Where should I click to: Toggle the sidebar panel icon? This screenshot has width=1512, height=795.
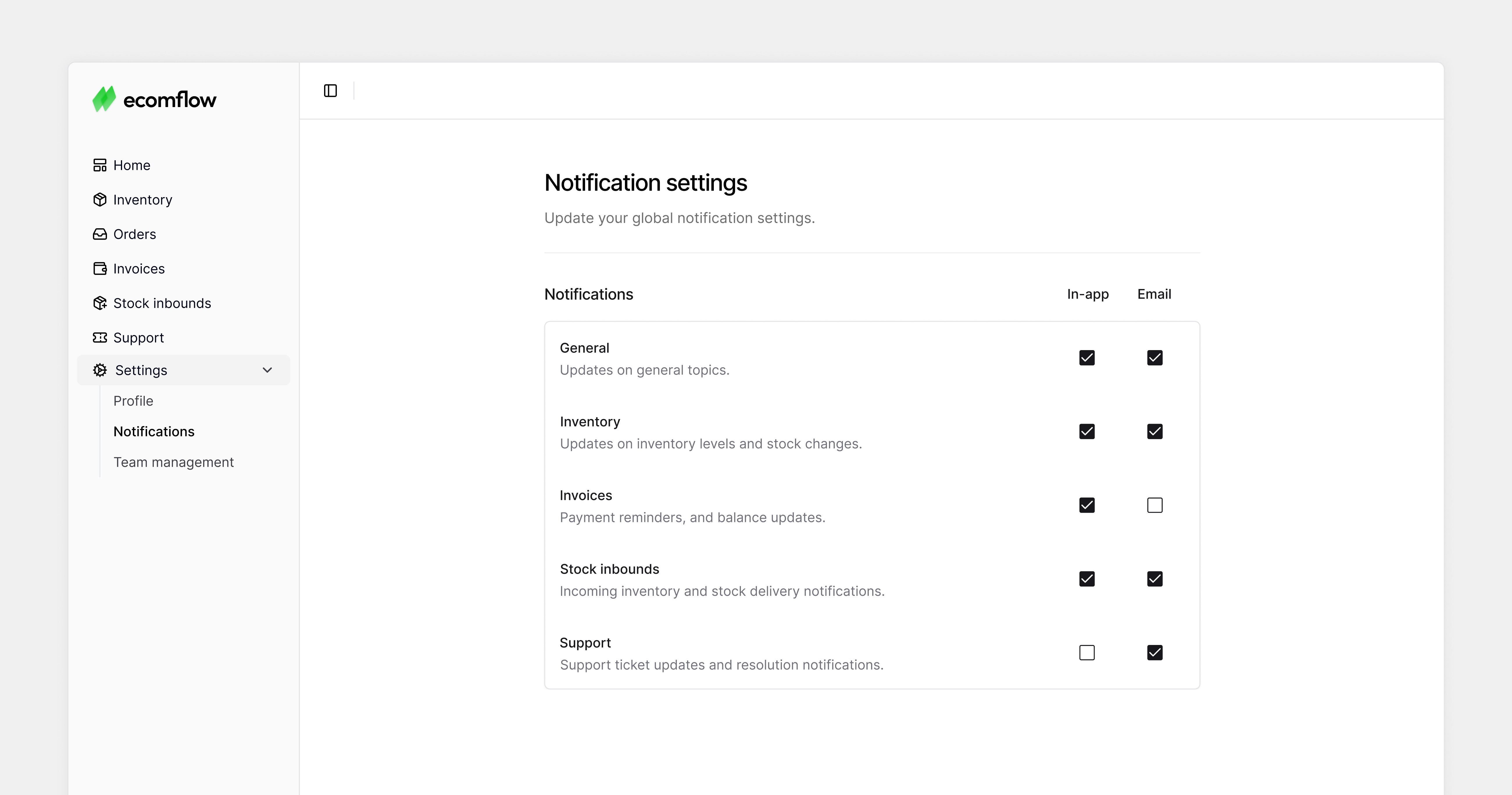click(330, 90)
